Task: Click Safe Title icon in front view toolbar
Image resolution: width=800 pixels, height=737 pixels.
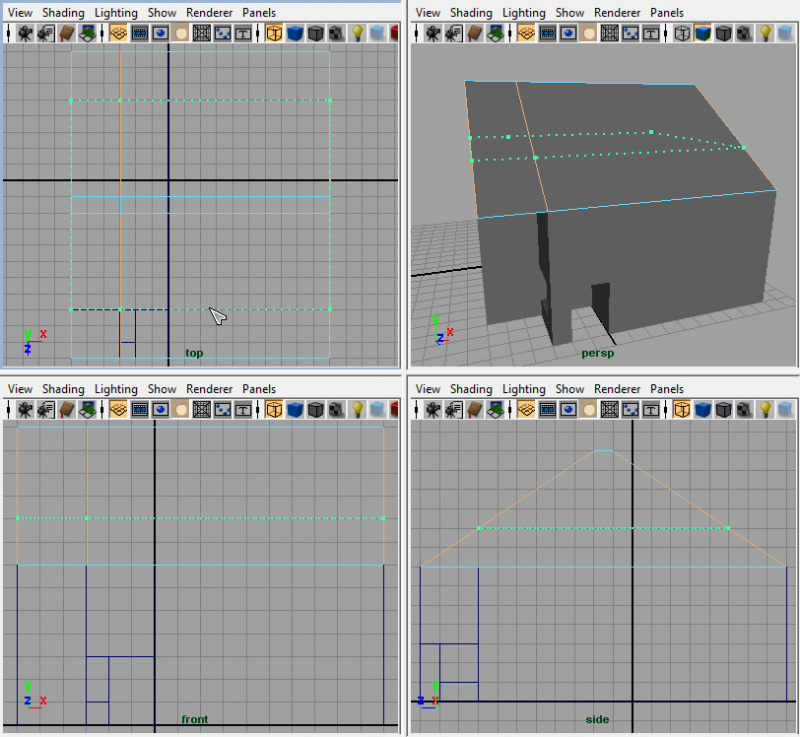Action: click(241, 409)
